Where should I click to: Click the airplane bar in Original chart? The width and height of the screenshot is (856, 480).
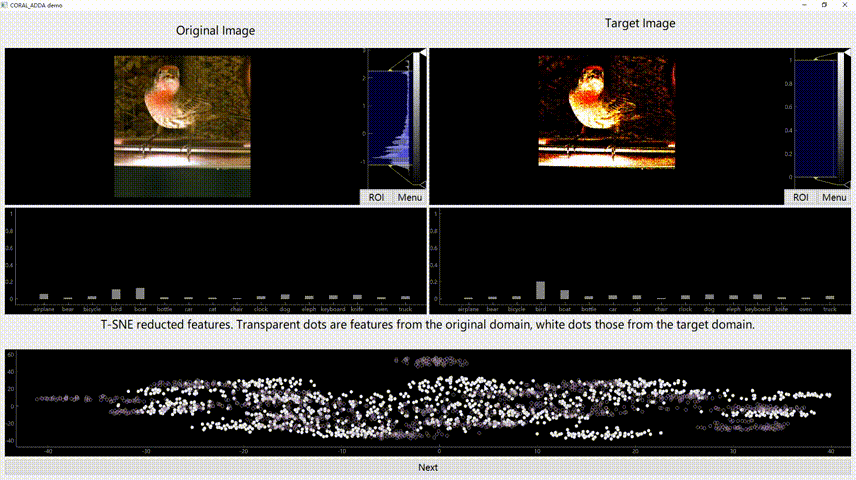pyautogui.click(x=44, y=297)
